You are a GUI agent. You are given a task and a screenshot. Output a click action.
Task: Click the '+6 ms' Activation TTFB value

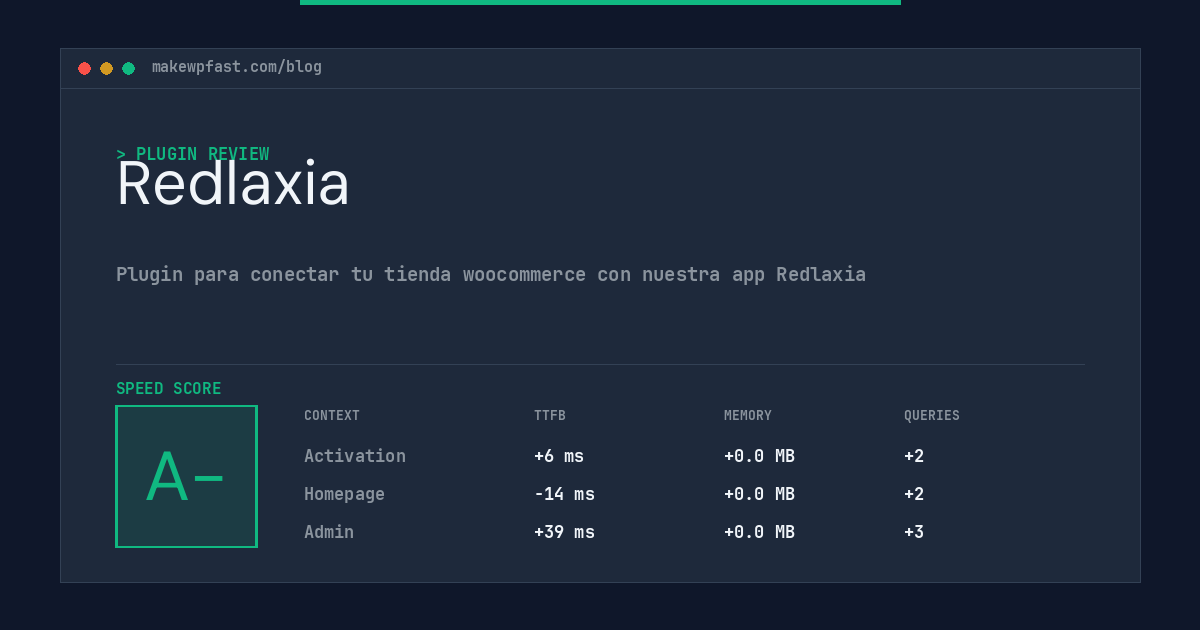pos(559,456)
